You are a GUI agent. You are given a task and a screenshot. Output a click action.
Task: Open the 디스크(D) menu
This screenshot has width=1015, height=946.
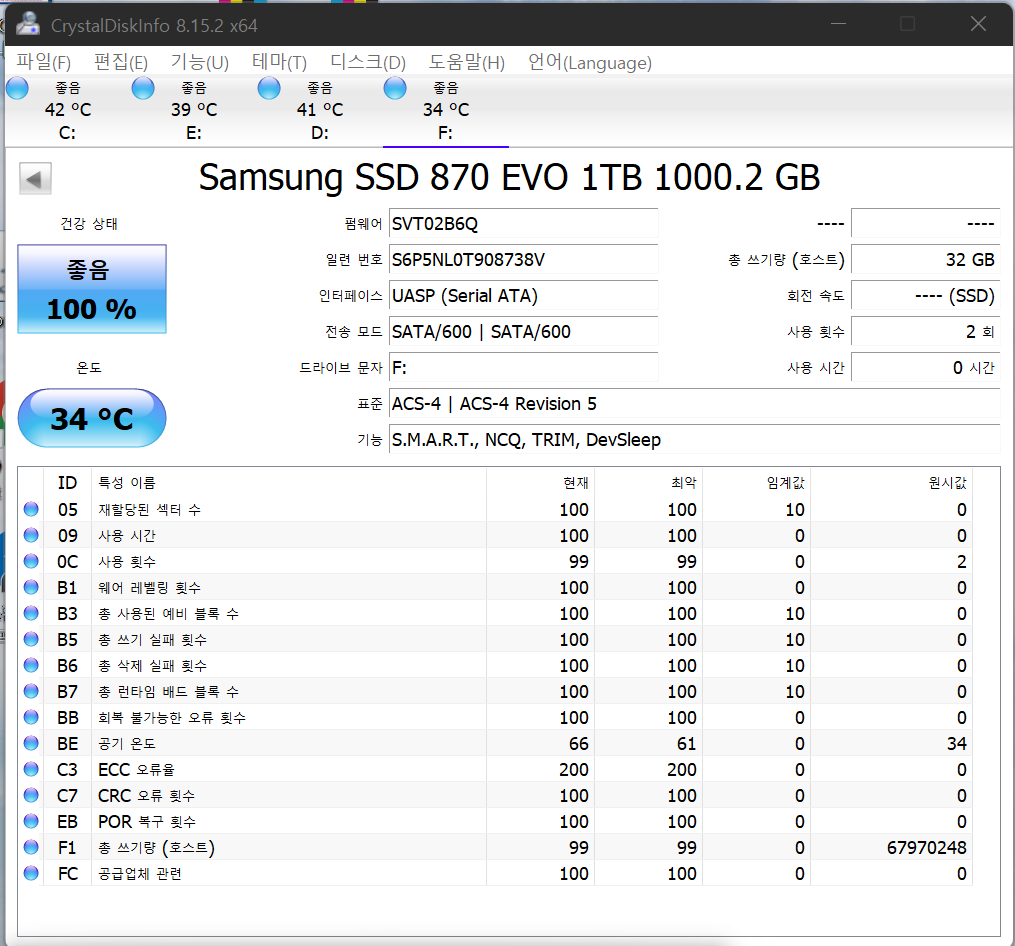368,63
